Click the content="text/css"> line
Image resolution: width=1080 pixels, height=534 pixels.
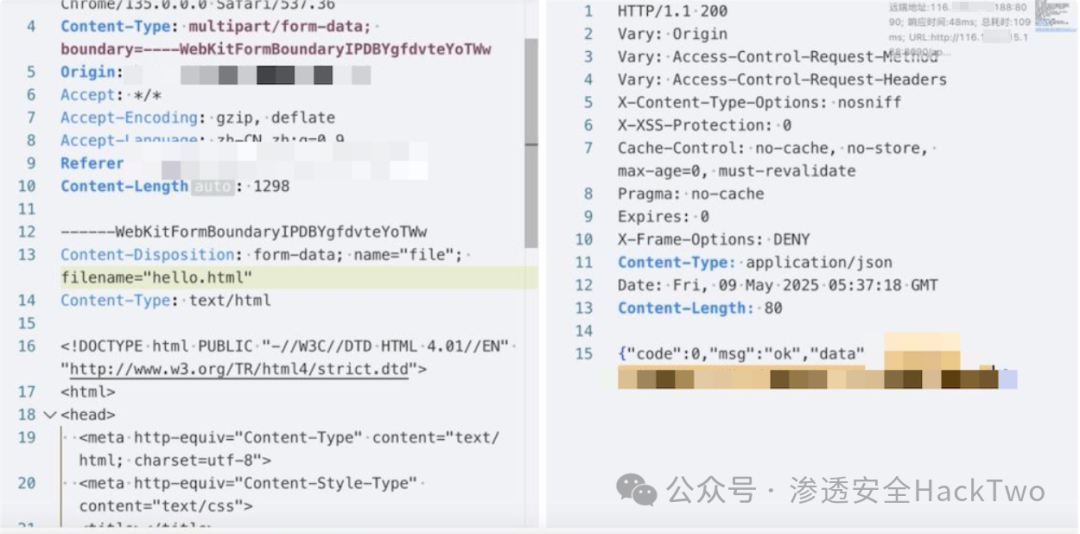click(x=166, y=506)
